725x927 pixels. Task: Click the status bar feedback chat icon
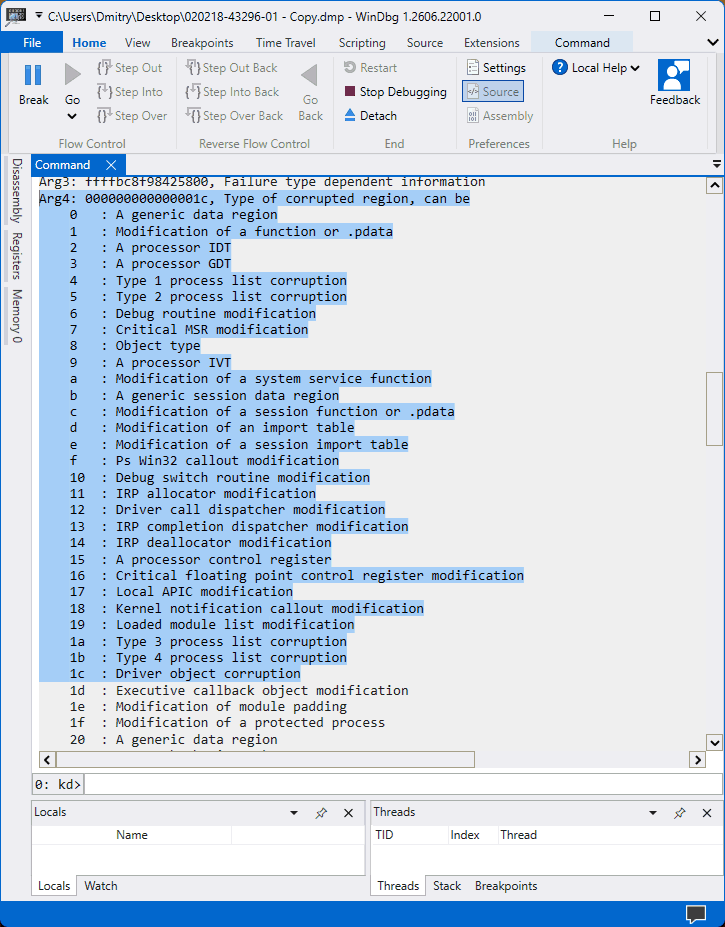coord(695,914)
